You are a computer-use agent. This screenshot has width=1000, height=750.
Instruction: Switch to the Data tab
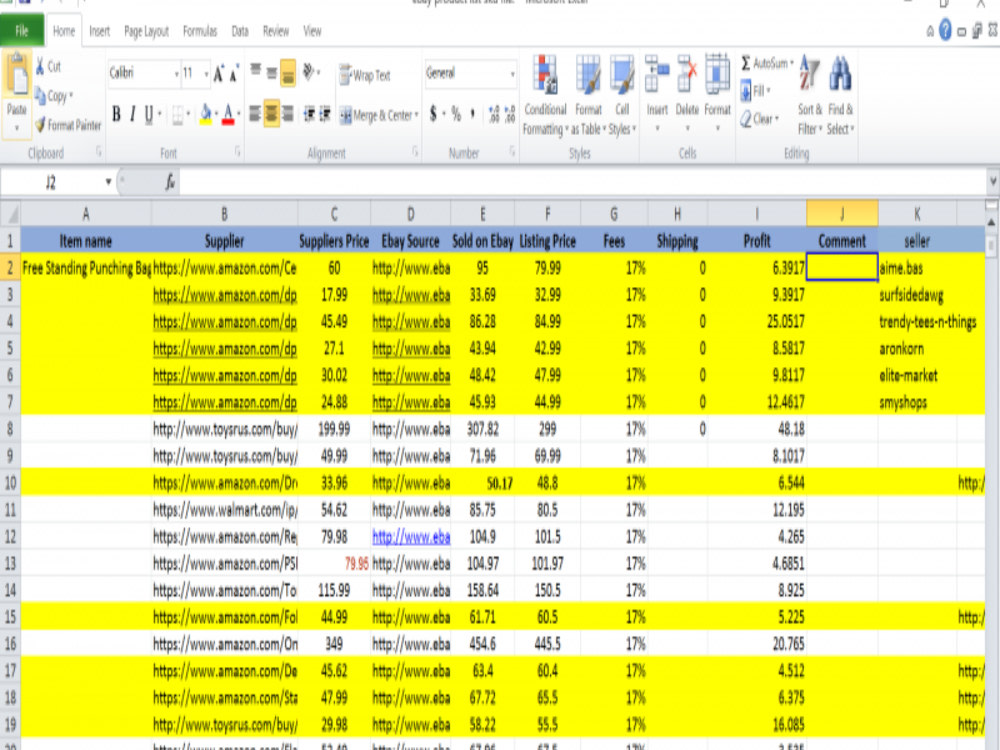(x=240, y=31)
